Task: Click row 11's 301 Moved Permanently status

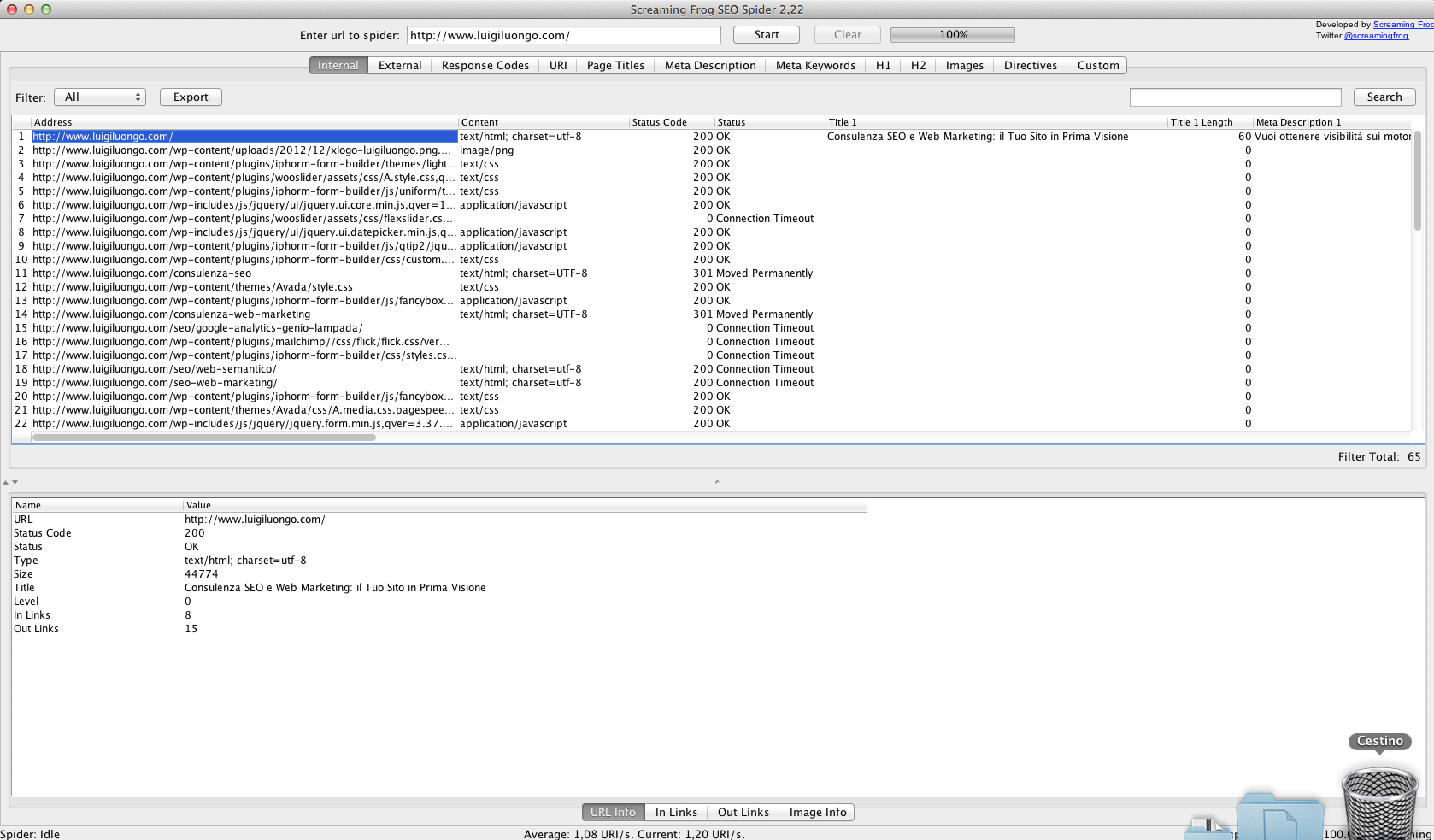Action: tap(764, 273)
